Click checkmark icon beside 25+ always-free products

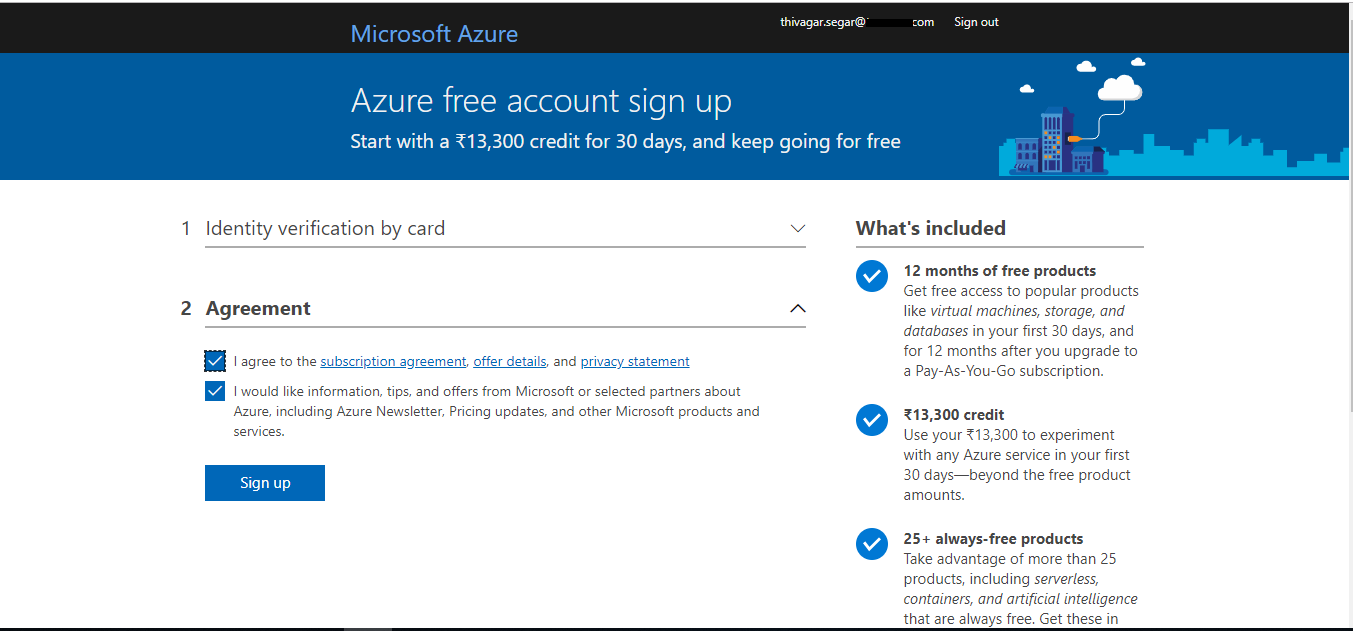tap(872, 544)
